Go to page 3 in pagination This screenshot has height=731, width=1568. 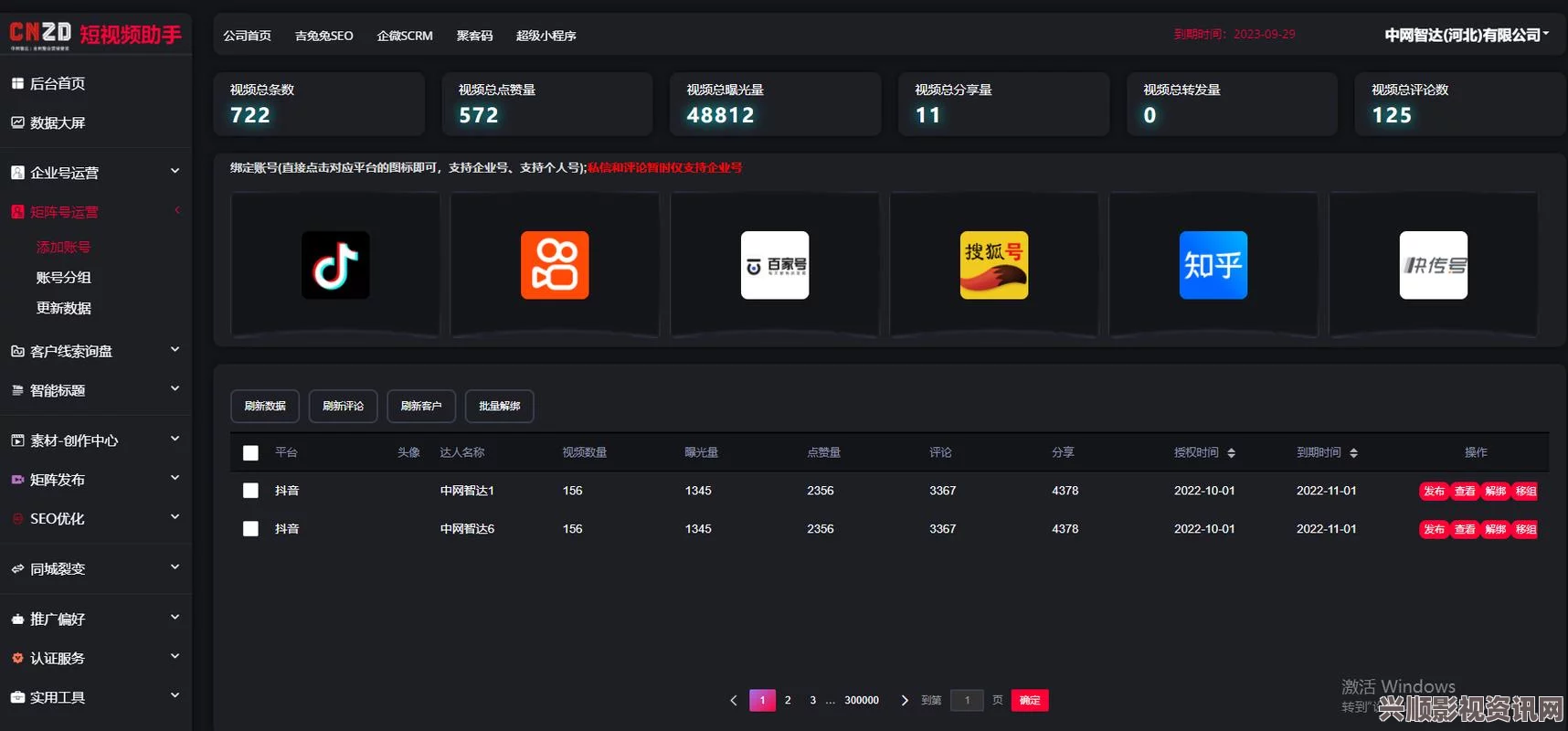(812, 701)
